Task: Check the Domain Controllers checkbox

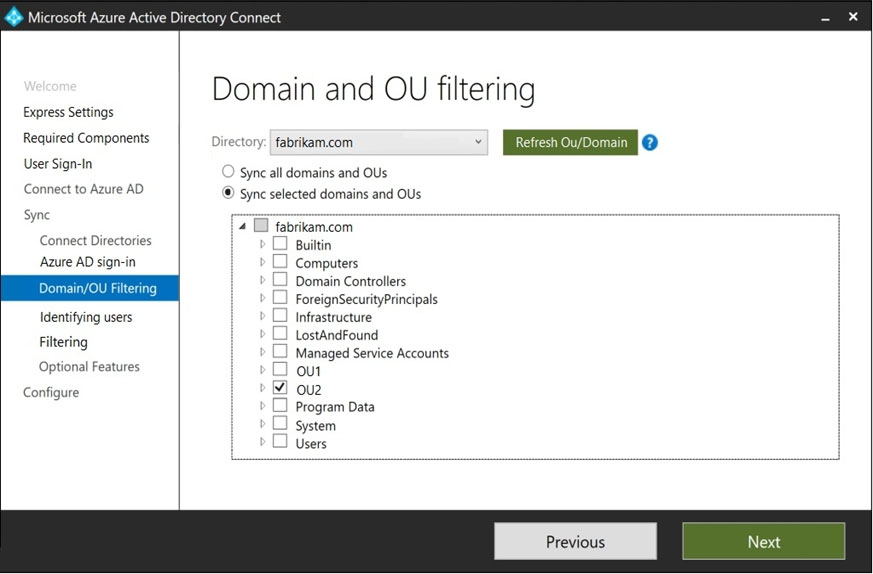Action: coord(280,279)
